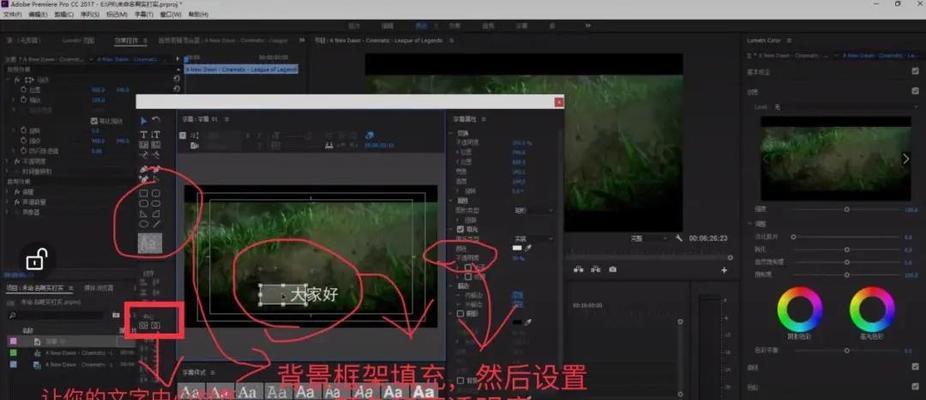Open Program monitor zoom level dropdown
The width and height of the screenshot is (926, 400).
click(648, 238)
